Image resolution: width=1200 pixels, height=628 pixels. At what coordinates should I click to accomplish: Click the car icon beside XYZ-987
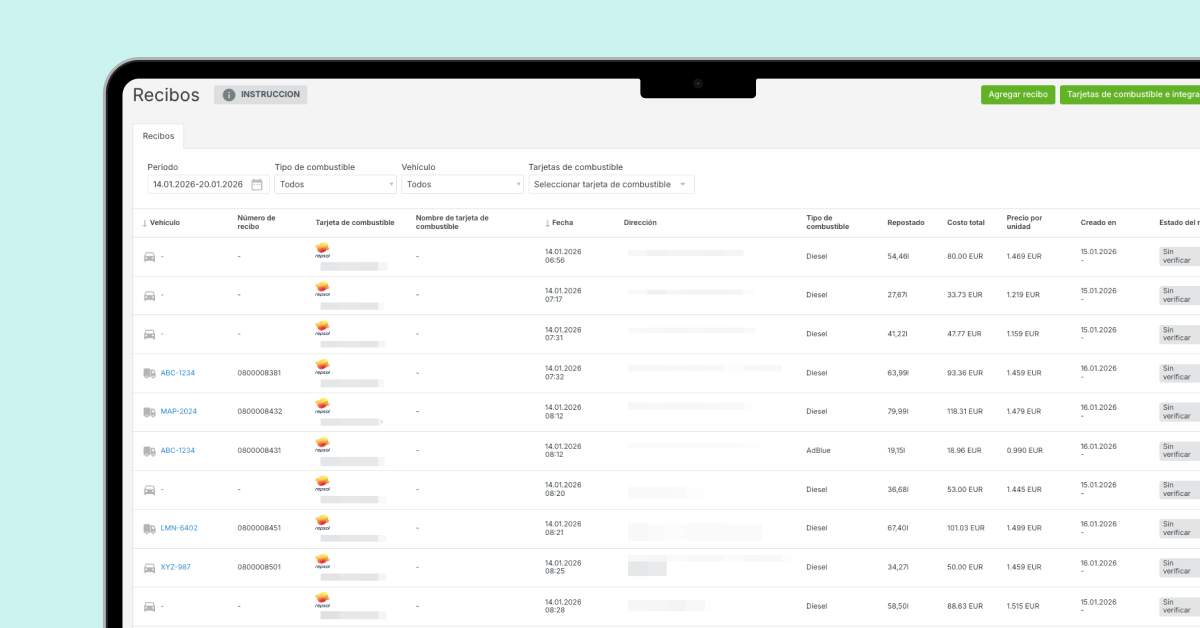(x=149, y=567)
